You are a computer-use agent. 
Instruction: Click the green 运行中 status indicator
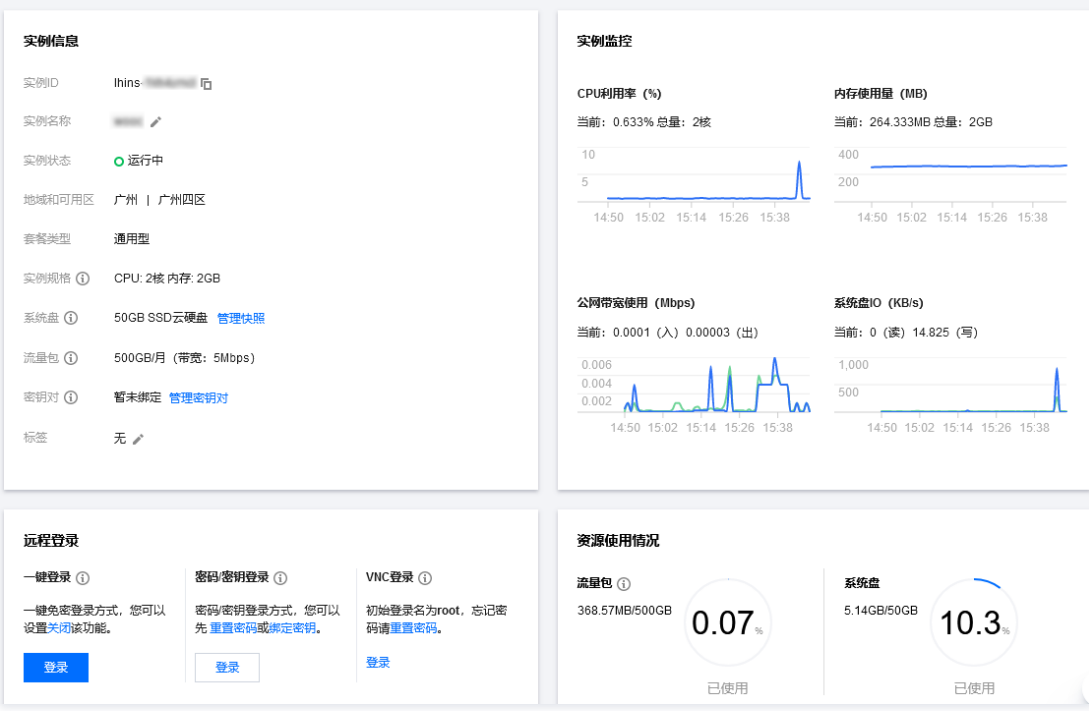pyautogui.click(x=119, y=161)
